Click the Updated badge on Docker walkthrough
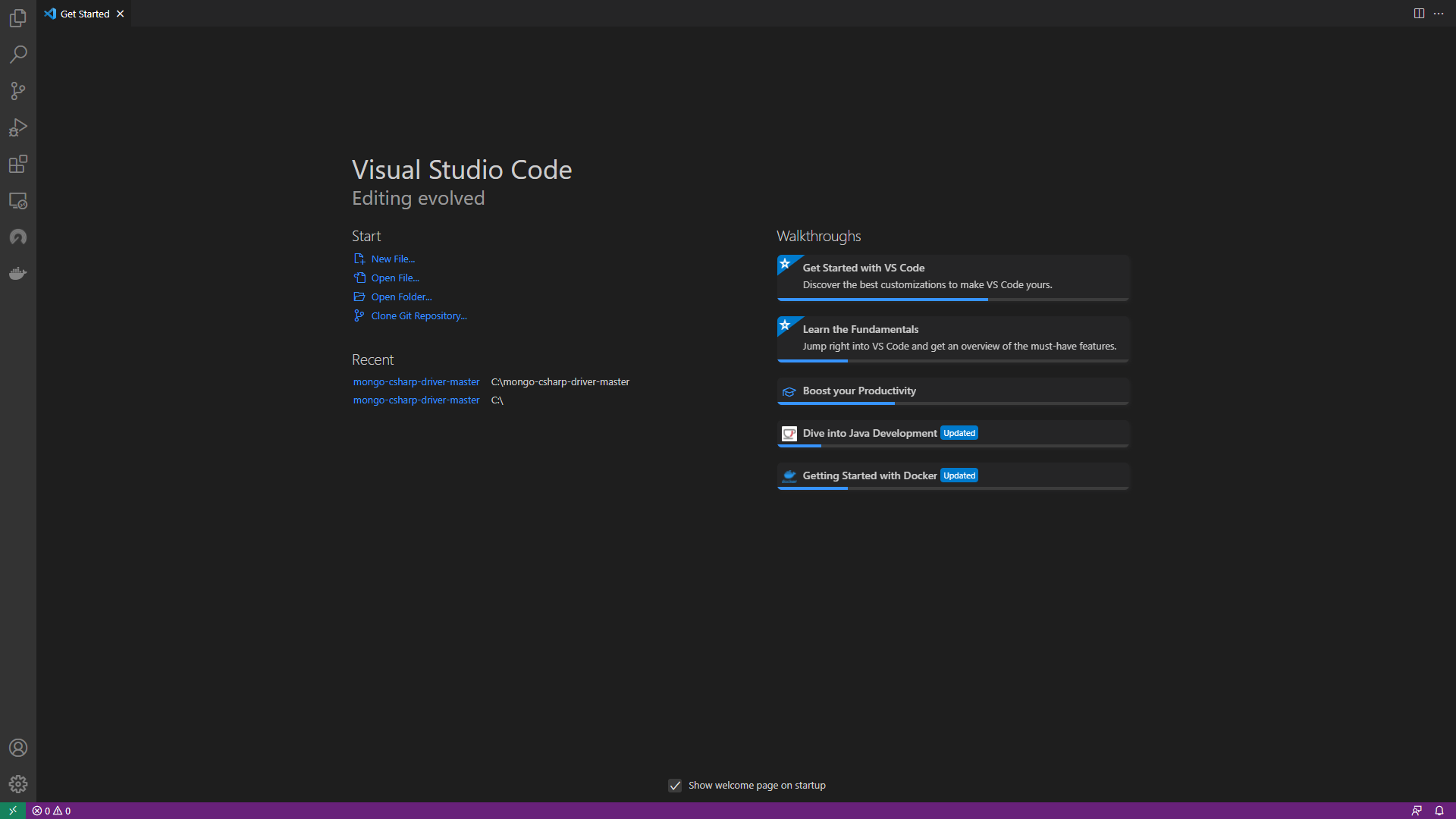Viewport: 1456px width, 819px height. [959, 476]
